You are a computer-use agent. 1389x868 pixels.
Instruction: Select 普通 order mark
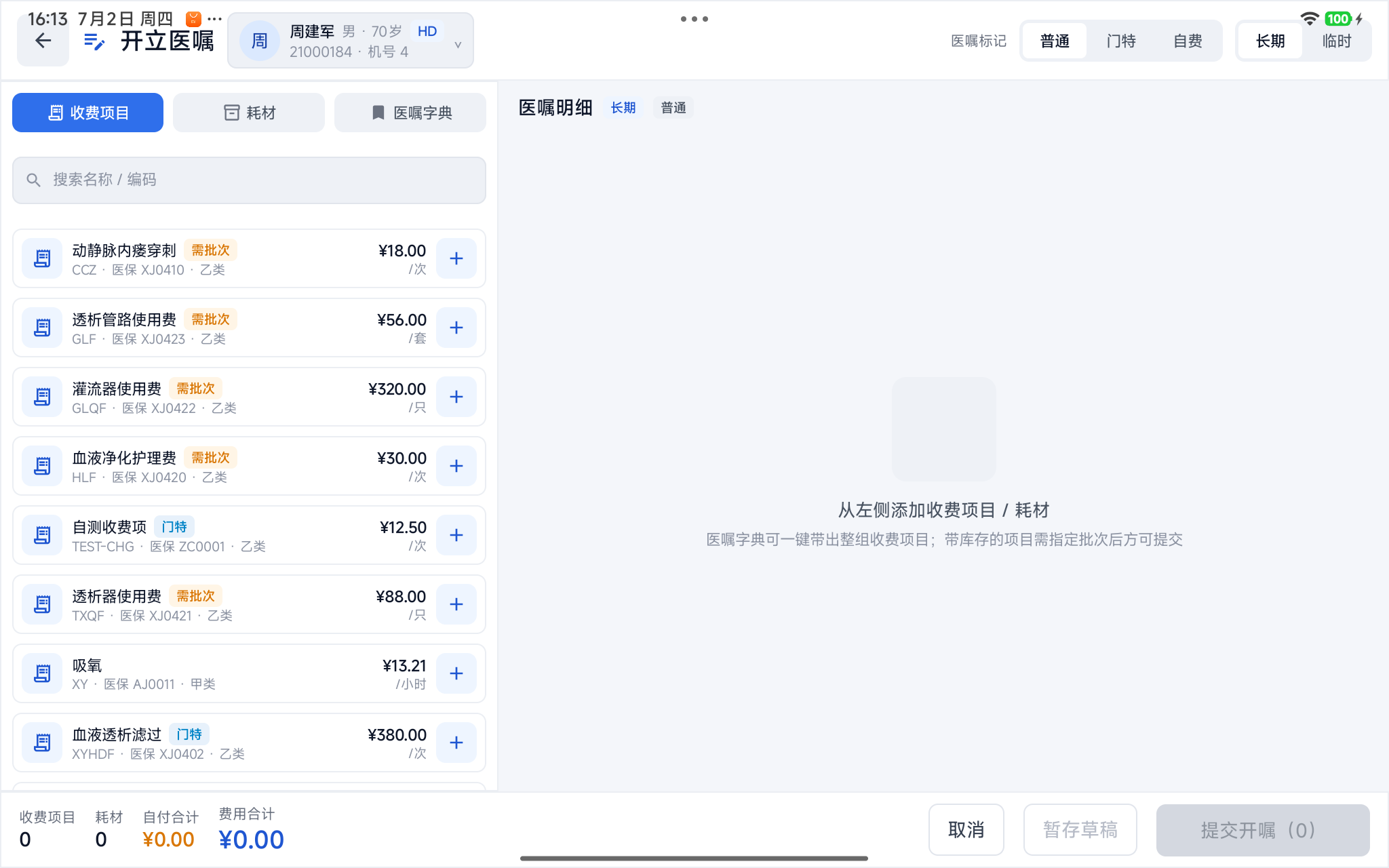tap(1055, 41)
